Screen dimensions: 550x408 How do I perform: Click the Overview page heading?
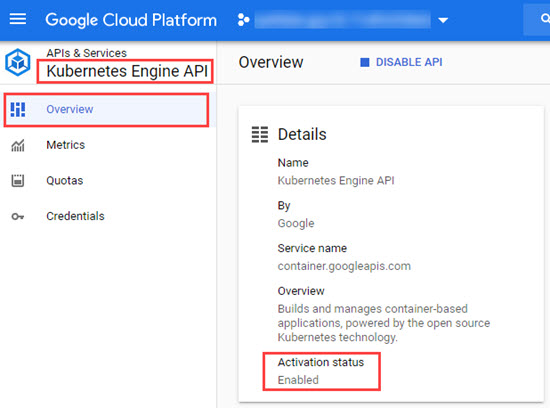[x=271, y=62]
